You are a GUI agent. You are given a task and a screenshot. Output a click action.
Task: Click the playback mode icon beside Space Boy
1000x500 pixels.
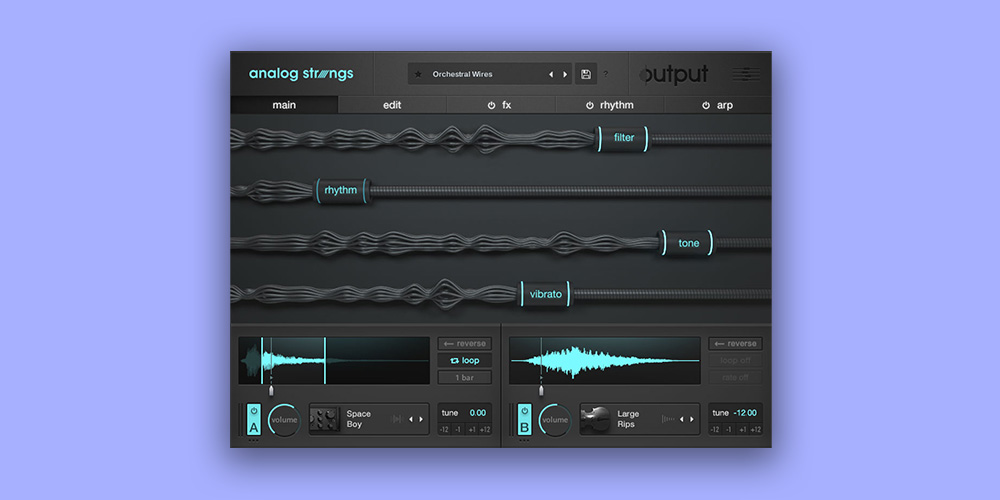[397, 419]
